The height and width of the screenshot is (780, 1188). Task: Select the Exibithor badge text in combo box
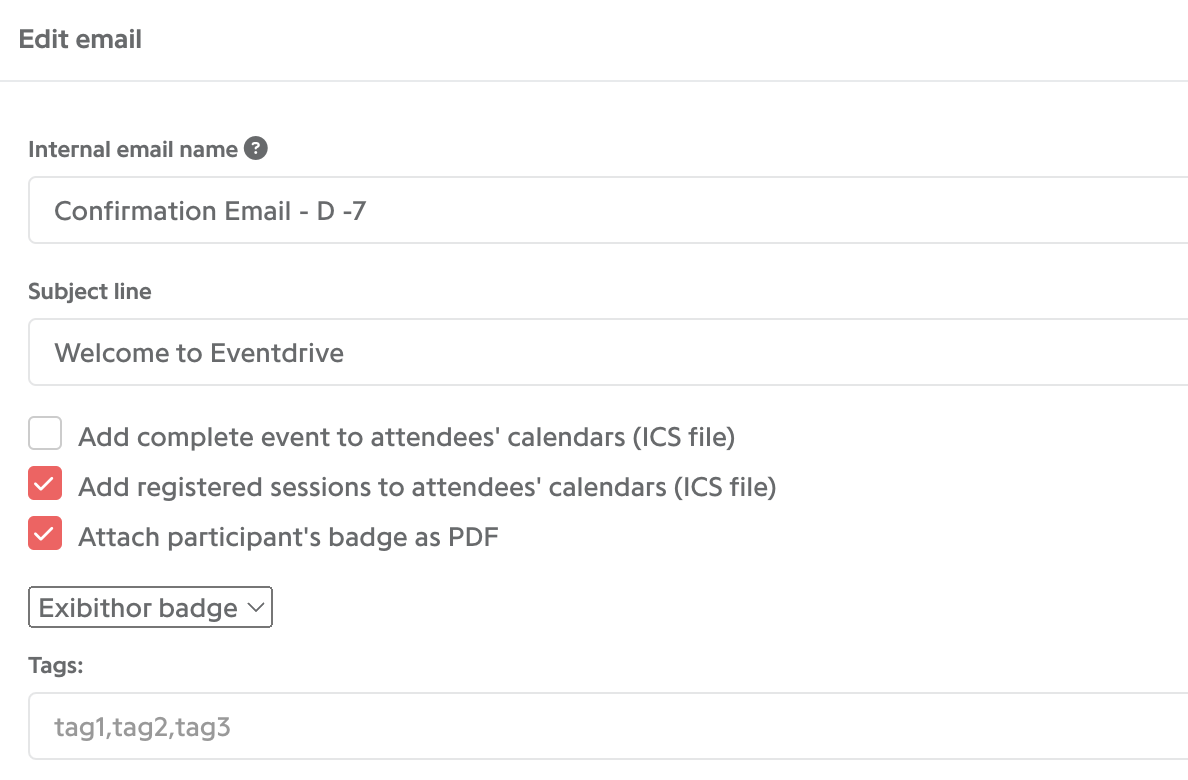point(138,608)
